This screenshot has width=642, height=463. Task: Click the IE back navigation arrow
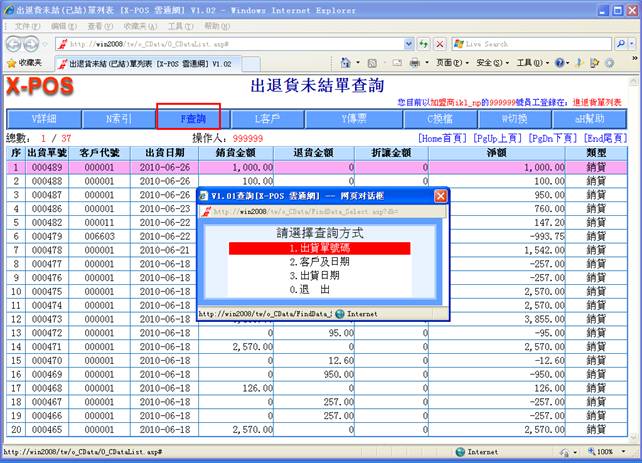[13, 45]
